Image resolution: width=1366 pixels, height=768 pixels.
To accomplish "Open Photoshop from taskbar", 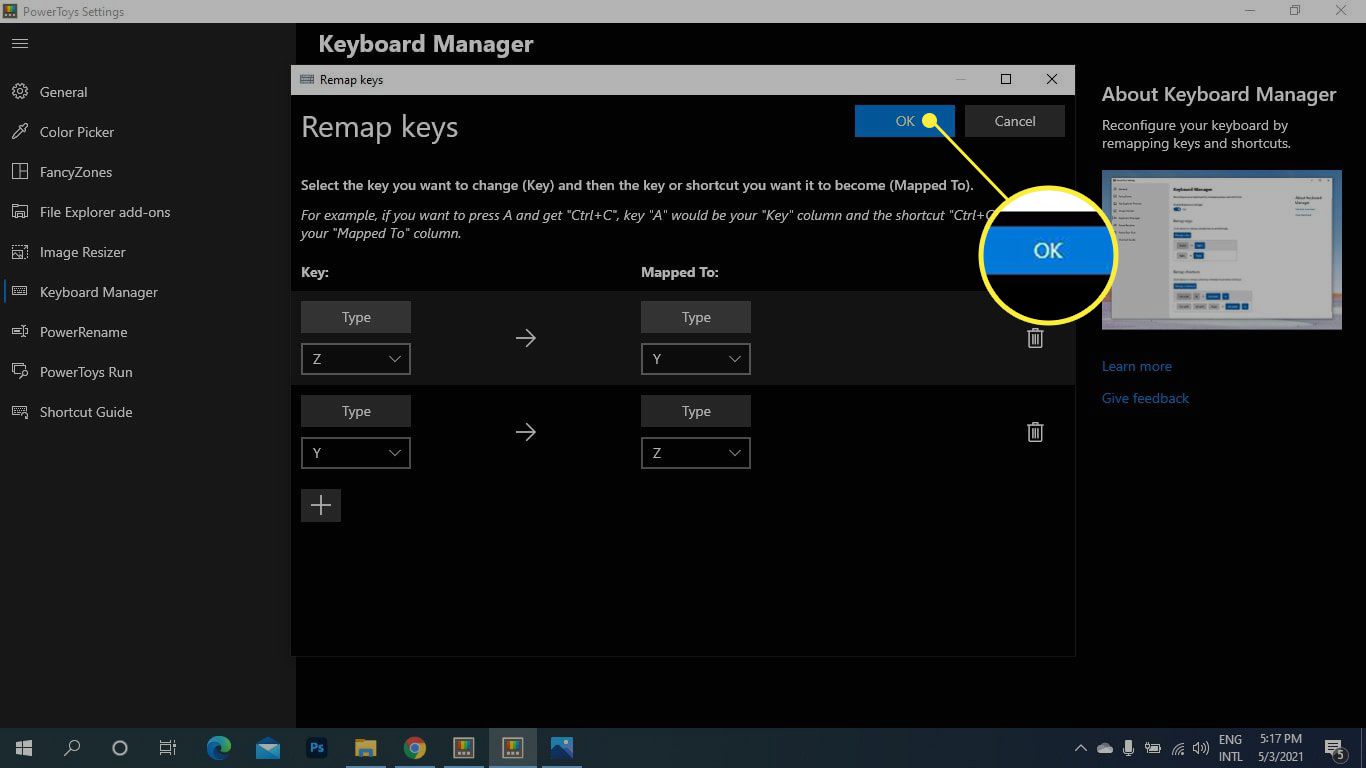I will coord(317,748).
